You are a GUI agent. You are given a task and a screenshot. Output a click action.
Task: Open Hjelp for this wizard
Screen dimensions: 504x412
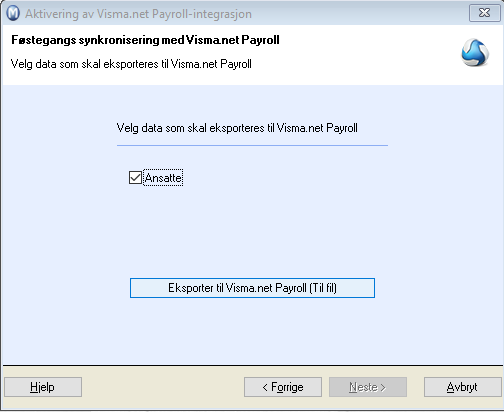point(43,387)
